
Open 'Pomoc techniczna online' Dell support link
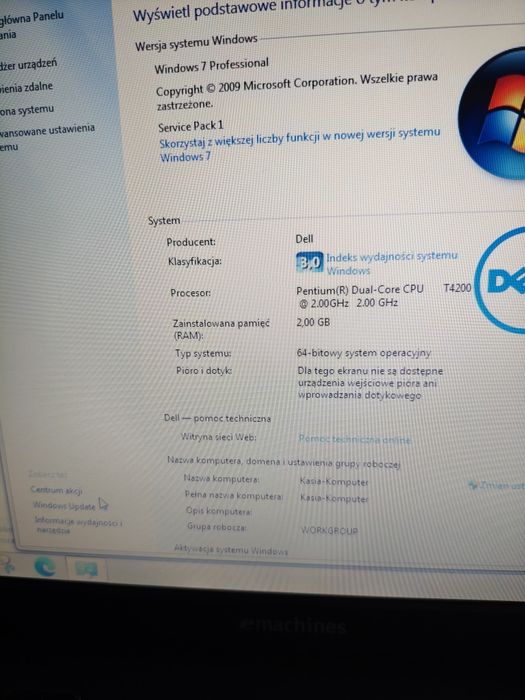tap(354, 439)
